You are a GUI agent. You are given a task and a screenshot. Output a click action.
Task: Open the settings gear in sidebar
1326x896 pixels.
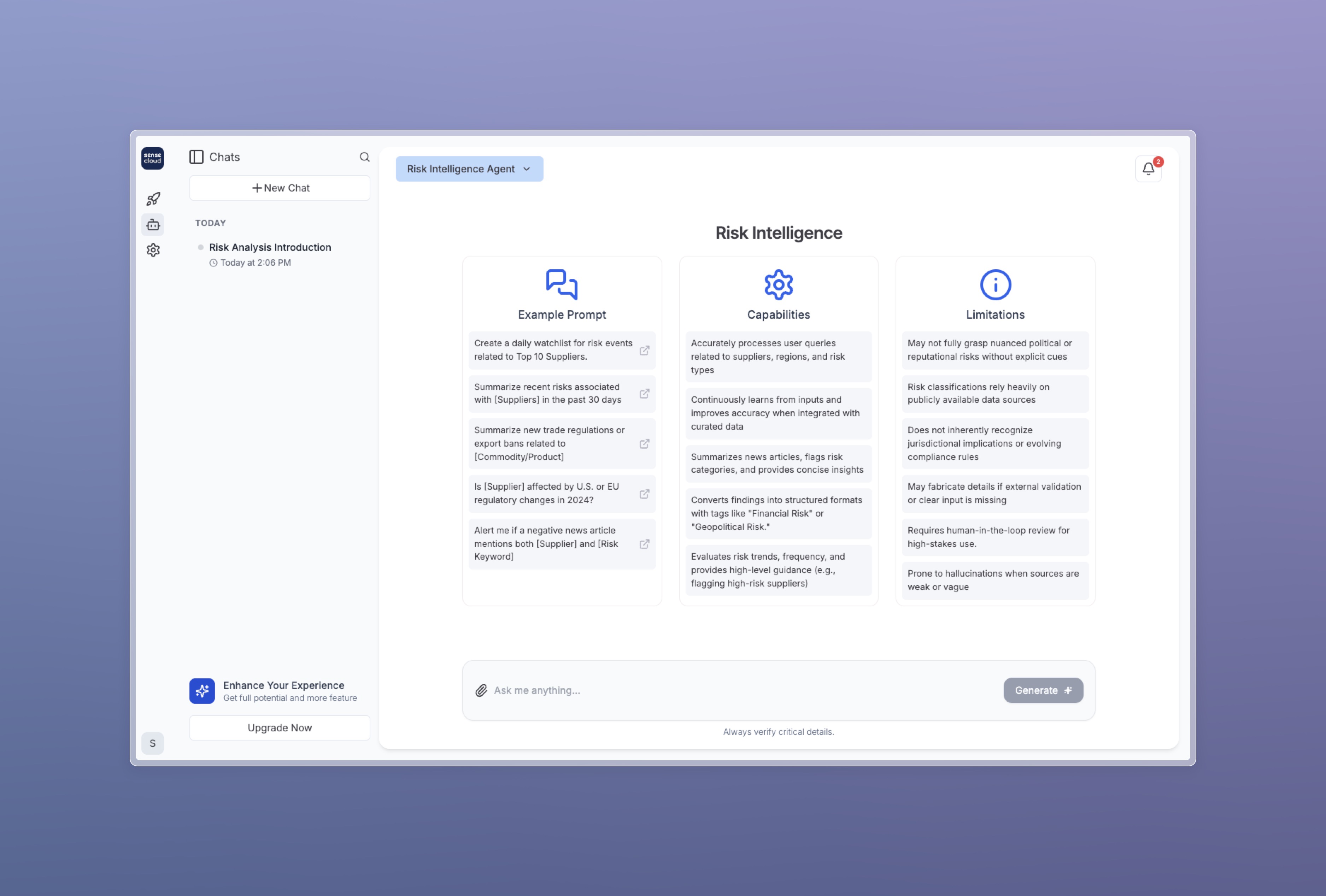click(153, 250)
